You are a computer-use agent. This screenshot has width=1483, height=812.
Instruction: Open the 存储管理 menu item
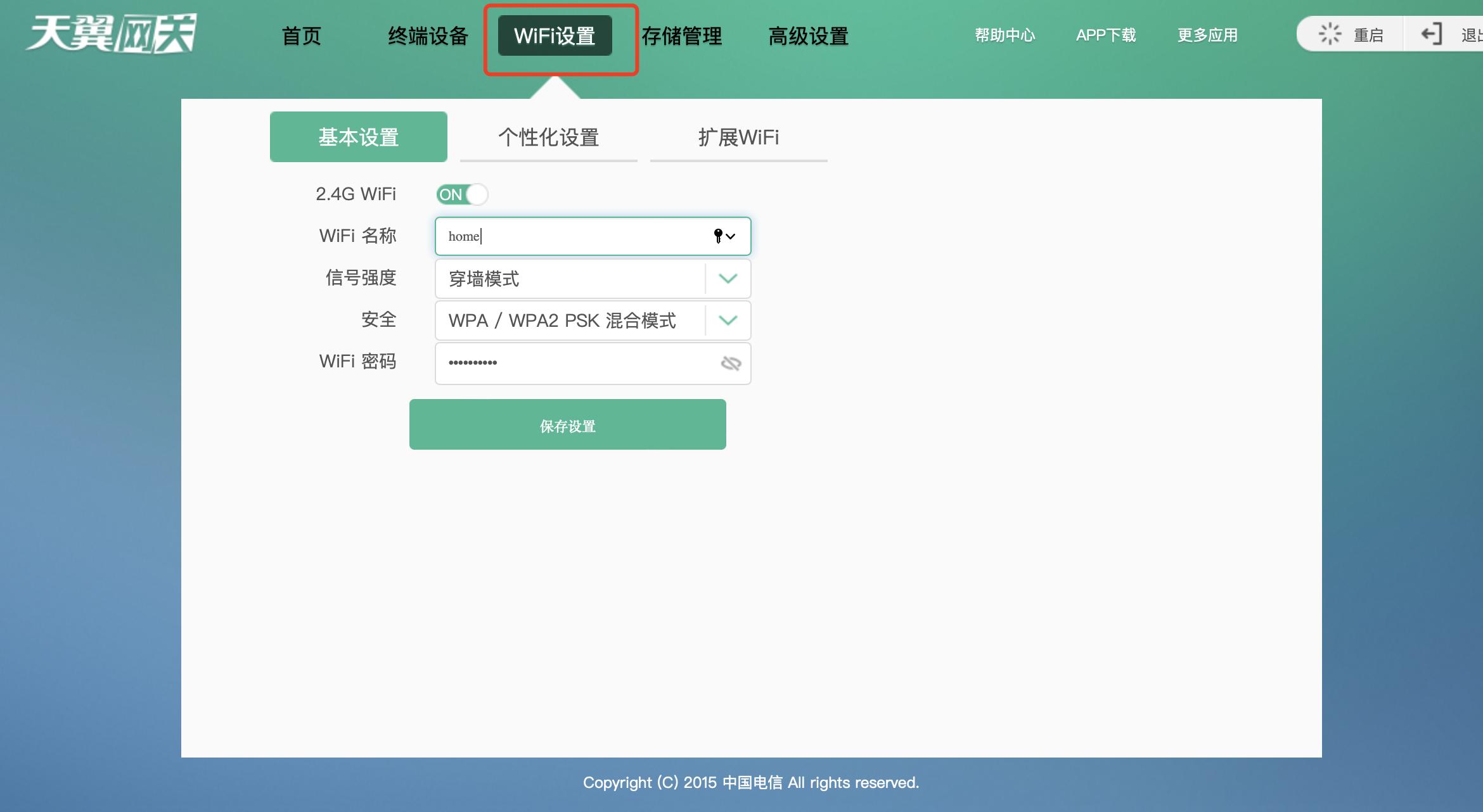pos(681,36)
